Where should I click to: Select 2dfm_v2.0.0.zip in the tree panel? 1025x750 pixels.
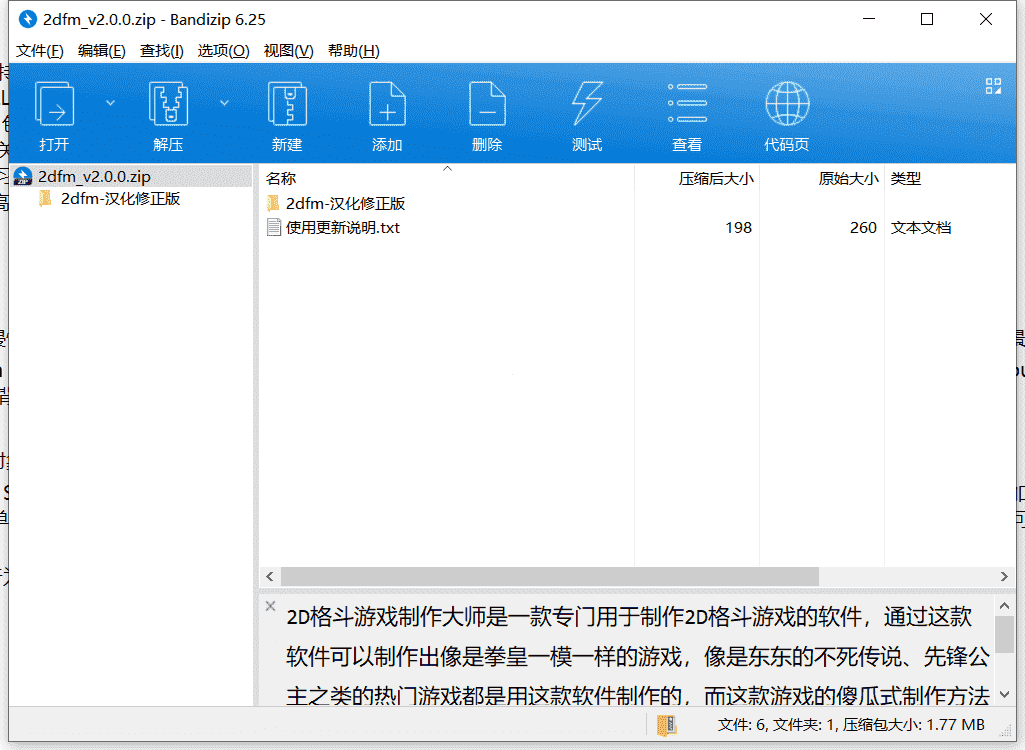(131, 177)
